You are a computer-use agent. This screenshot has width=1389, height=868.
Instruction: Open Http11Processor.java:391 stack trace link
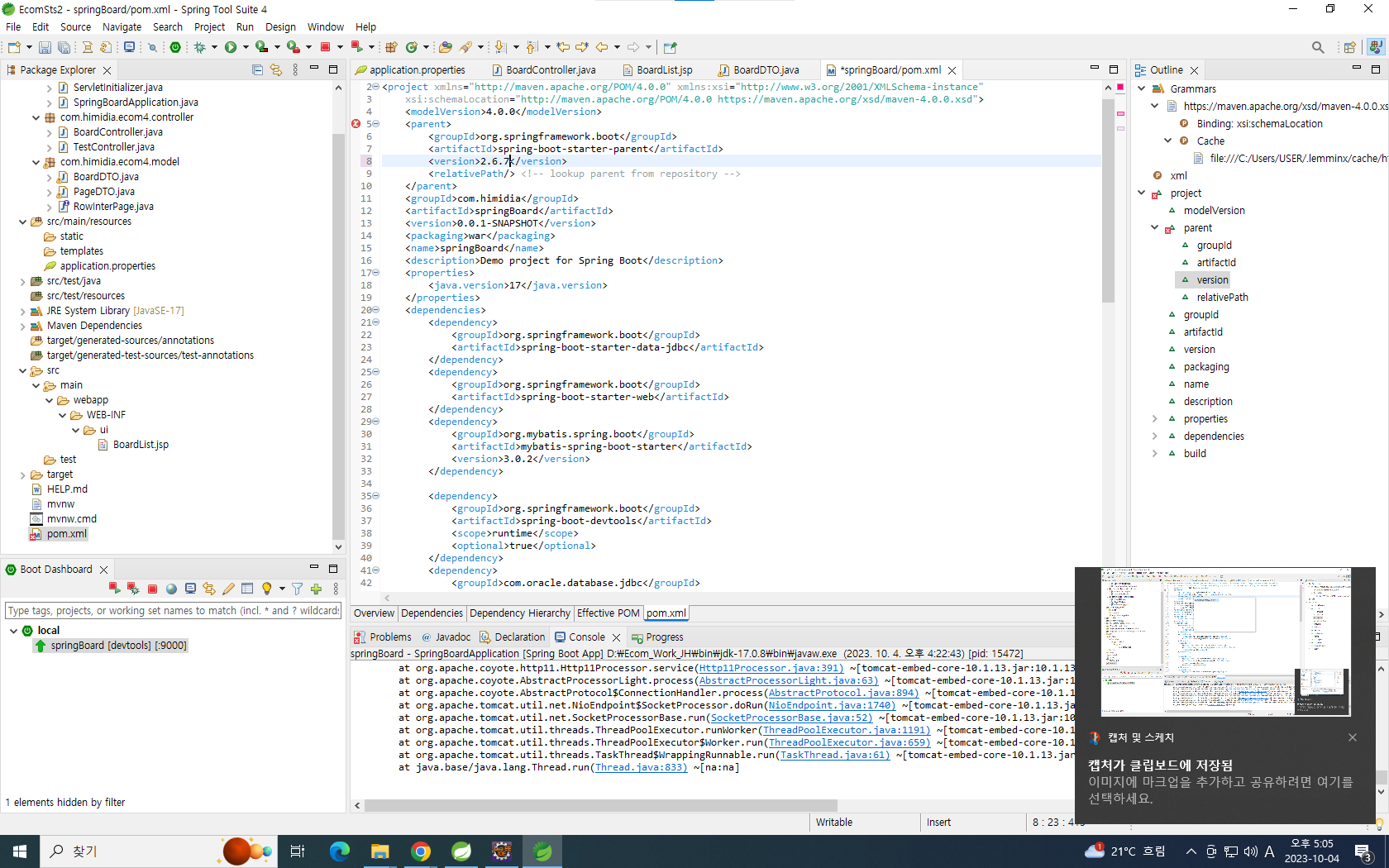pos(771,668)
